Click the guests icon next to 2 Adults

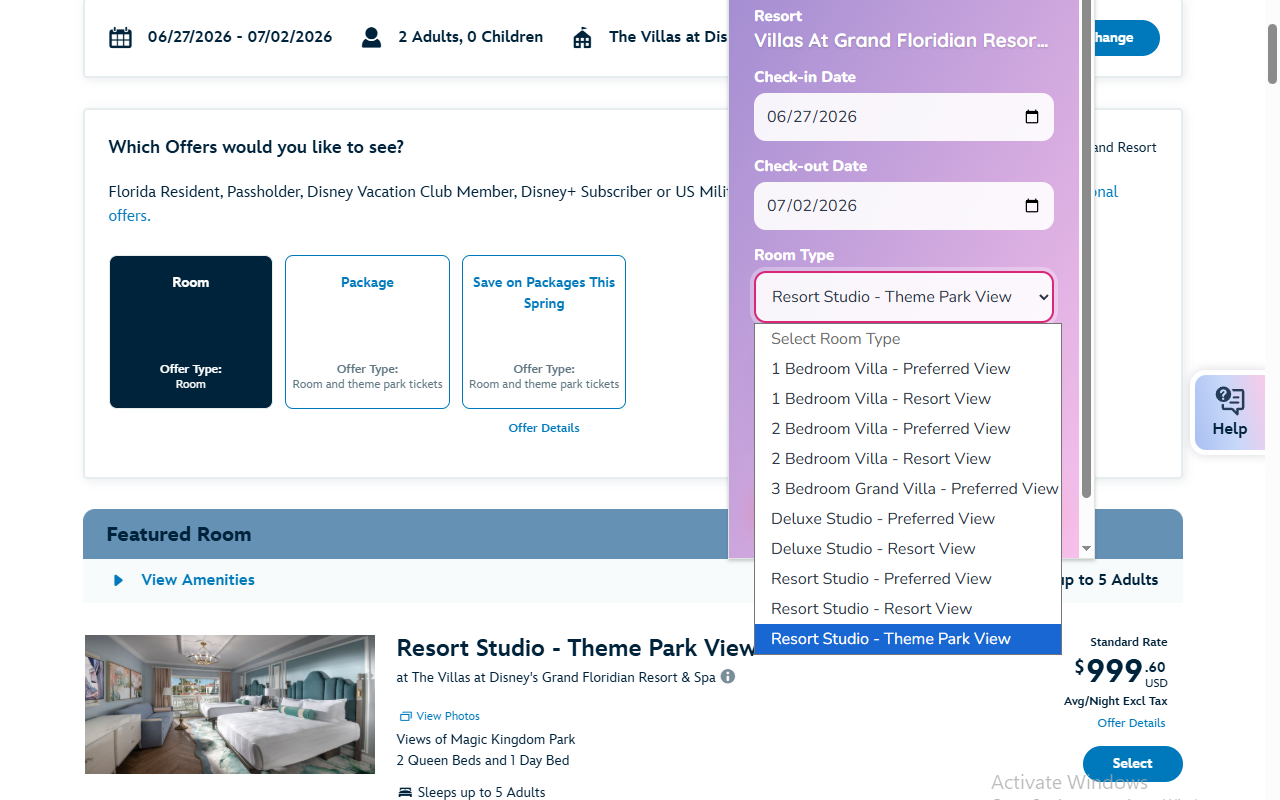[x=371, y=36]
